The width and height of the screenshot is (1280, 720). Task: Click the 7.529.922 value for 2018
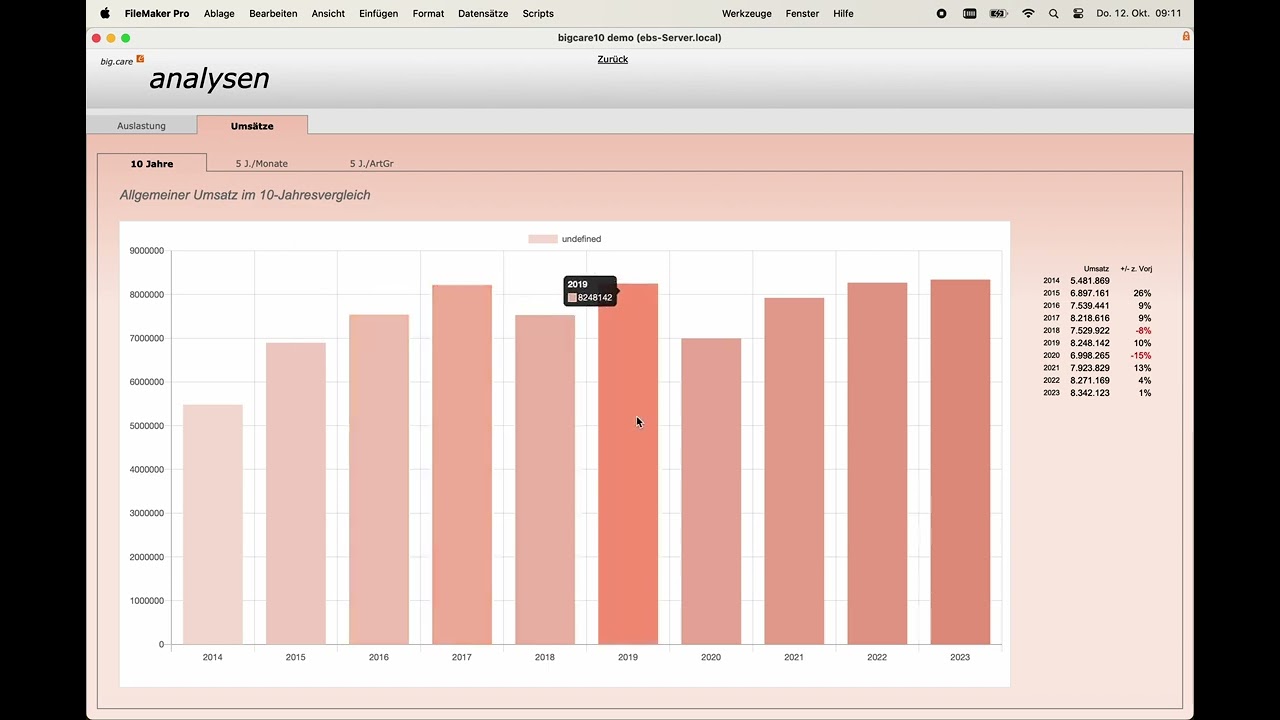pos(1090,331)
